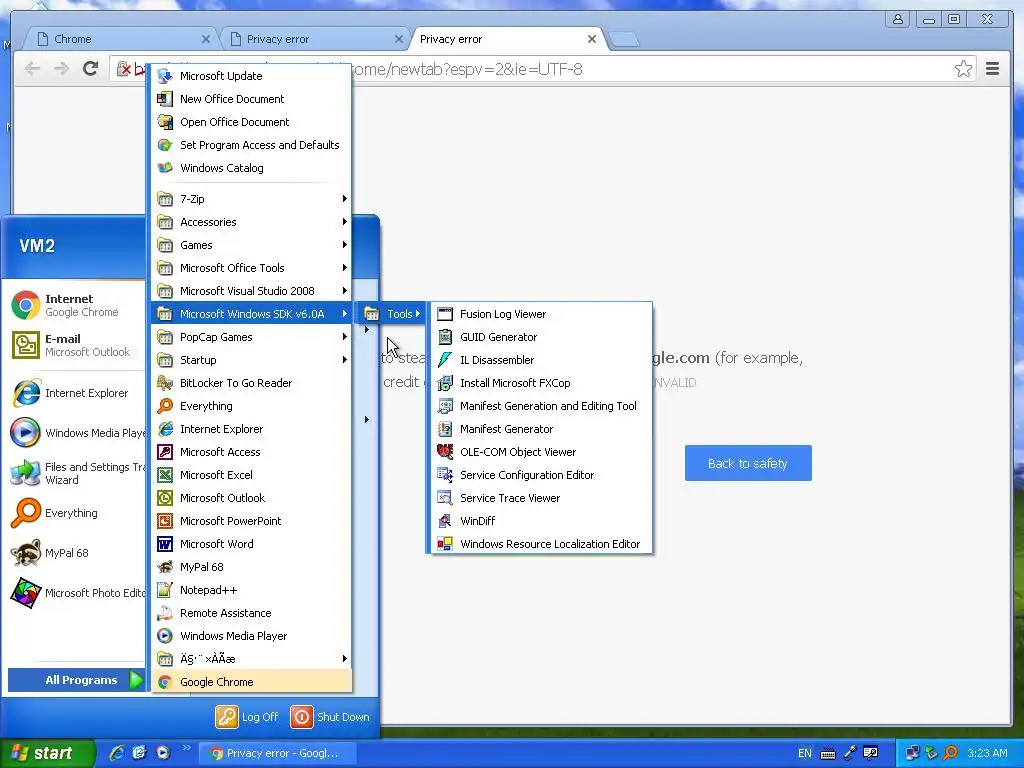1024x768 pixels.
Task: Launch GUID Generator icon
Action: click(x=445, y=337)
